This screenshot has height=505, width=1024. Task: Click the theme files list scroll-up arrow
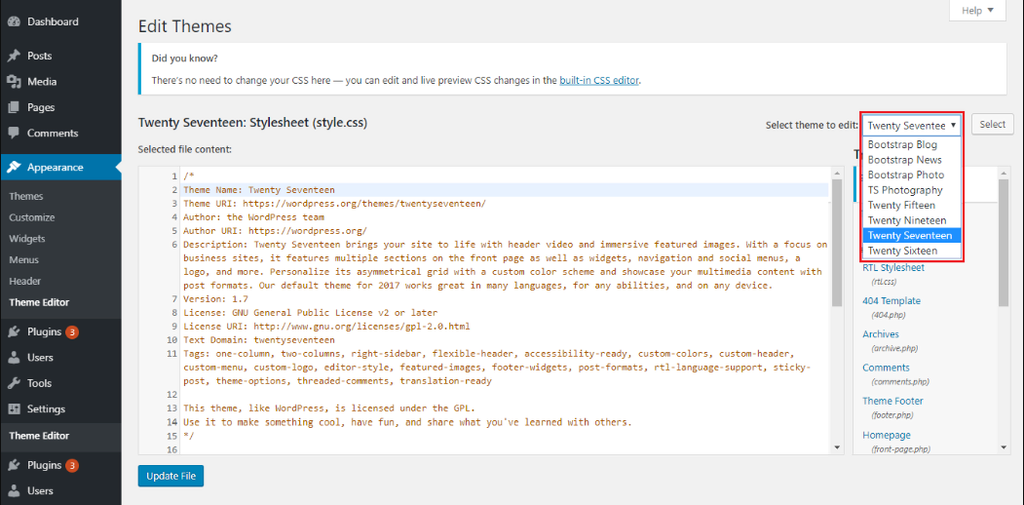1004,172
